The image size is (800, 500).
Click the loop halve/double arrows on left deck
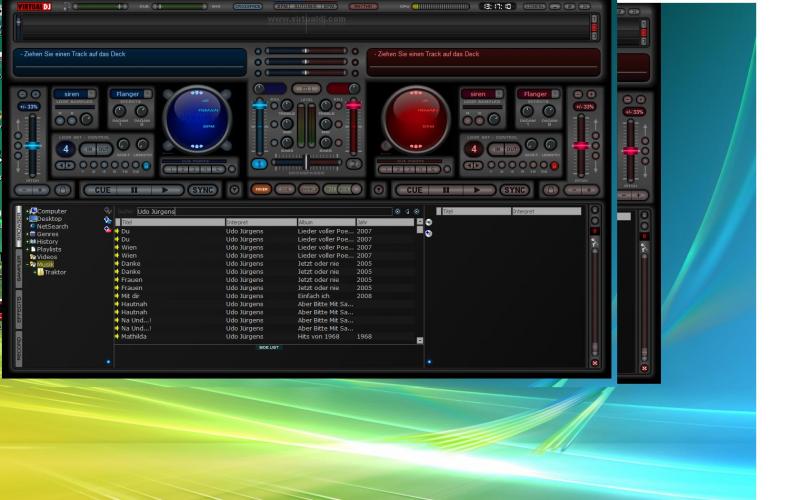pos(65,165)
